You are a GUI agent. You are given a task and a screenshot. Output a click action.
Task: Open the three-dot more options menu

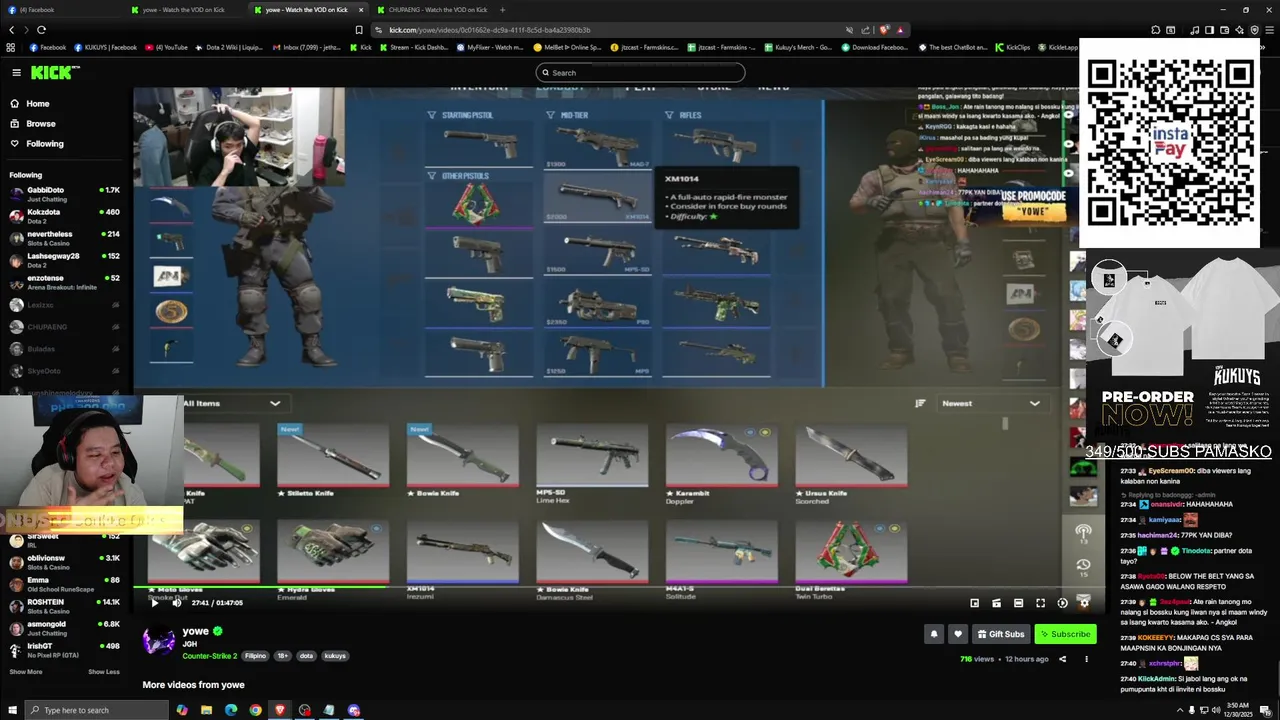tap(1086, 659)
